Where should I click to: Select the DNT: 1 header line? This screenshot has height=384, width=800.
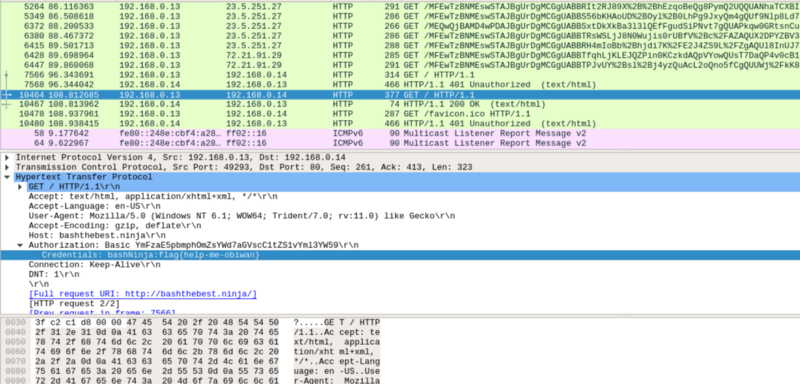tap(400, 274)
